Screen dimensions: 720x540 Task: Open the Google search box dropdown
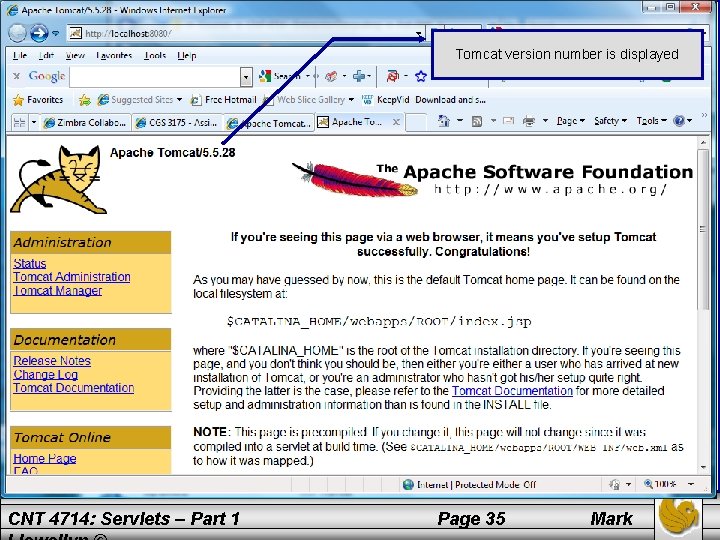246,77
